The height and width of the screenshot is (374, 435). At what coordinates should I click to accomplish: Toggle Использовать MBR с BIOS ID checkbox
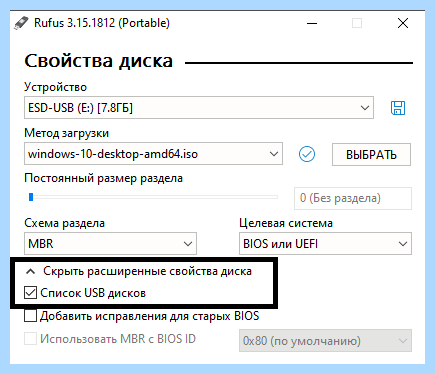30,339
